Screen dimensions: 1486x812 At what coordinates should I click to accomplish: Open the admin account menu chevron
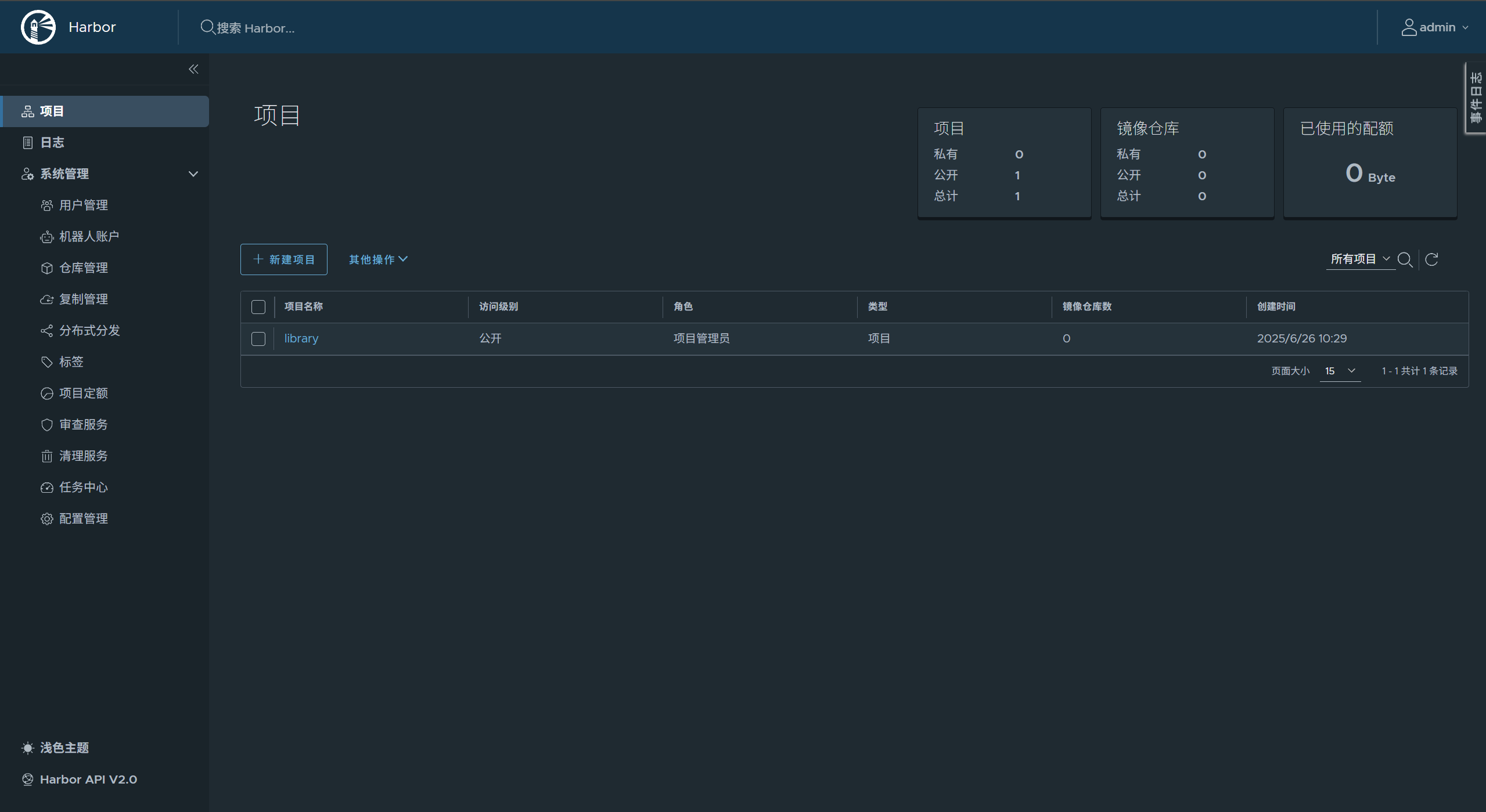click(x=1465, y=27)
